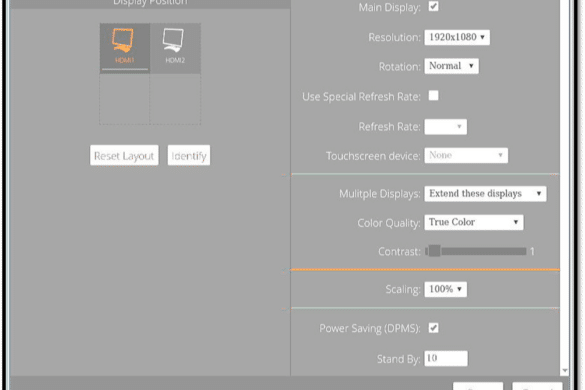The image size is (585, 390).
Task: Click the Touchscreen device label
Action: point(373,156)
